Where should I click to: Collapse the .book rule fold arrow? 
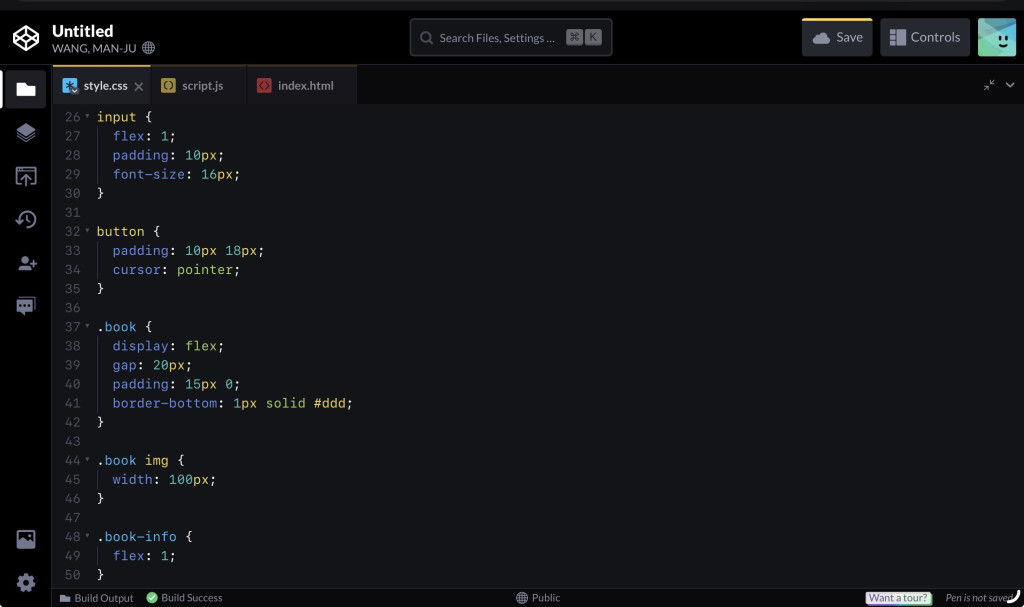88,326
